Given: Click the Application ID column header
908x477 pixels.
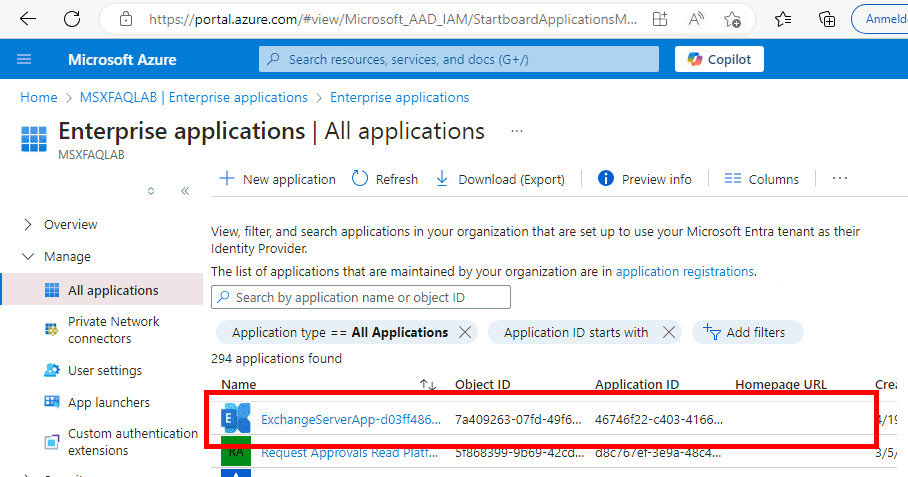Looking at the screenshot, I should [637, 384].
